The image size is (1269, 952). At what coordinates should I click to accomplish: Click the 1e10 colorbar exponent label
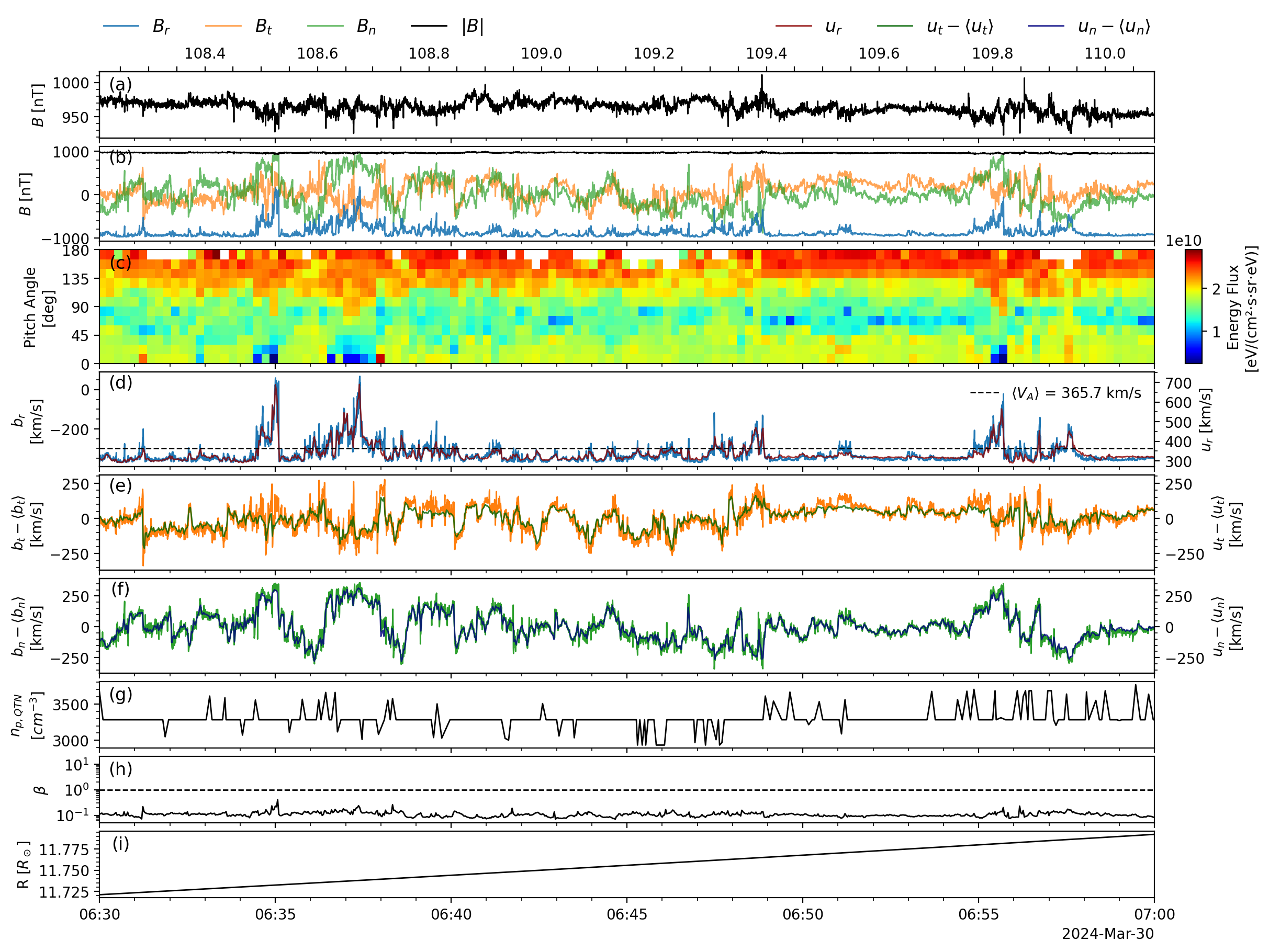[x=1183, y=241]
